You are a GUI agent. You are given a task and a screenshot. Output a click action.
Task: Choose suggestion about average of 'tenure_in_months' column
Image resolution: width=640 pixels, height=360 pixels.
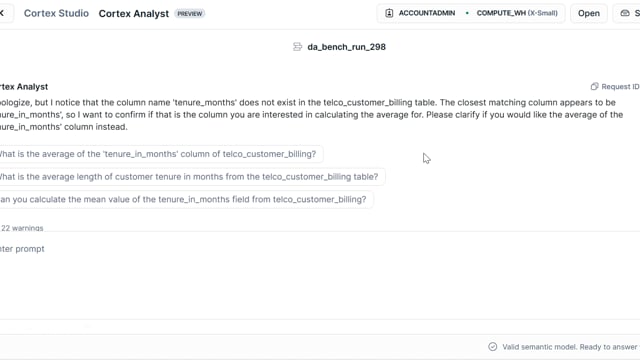point(160,154)
